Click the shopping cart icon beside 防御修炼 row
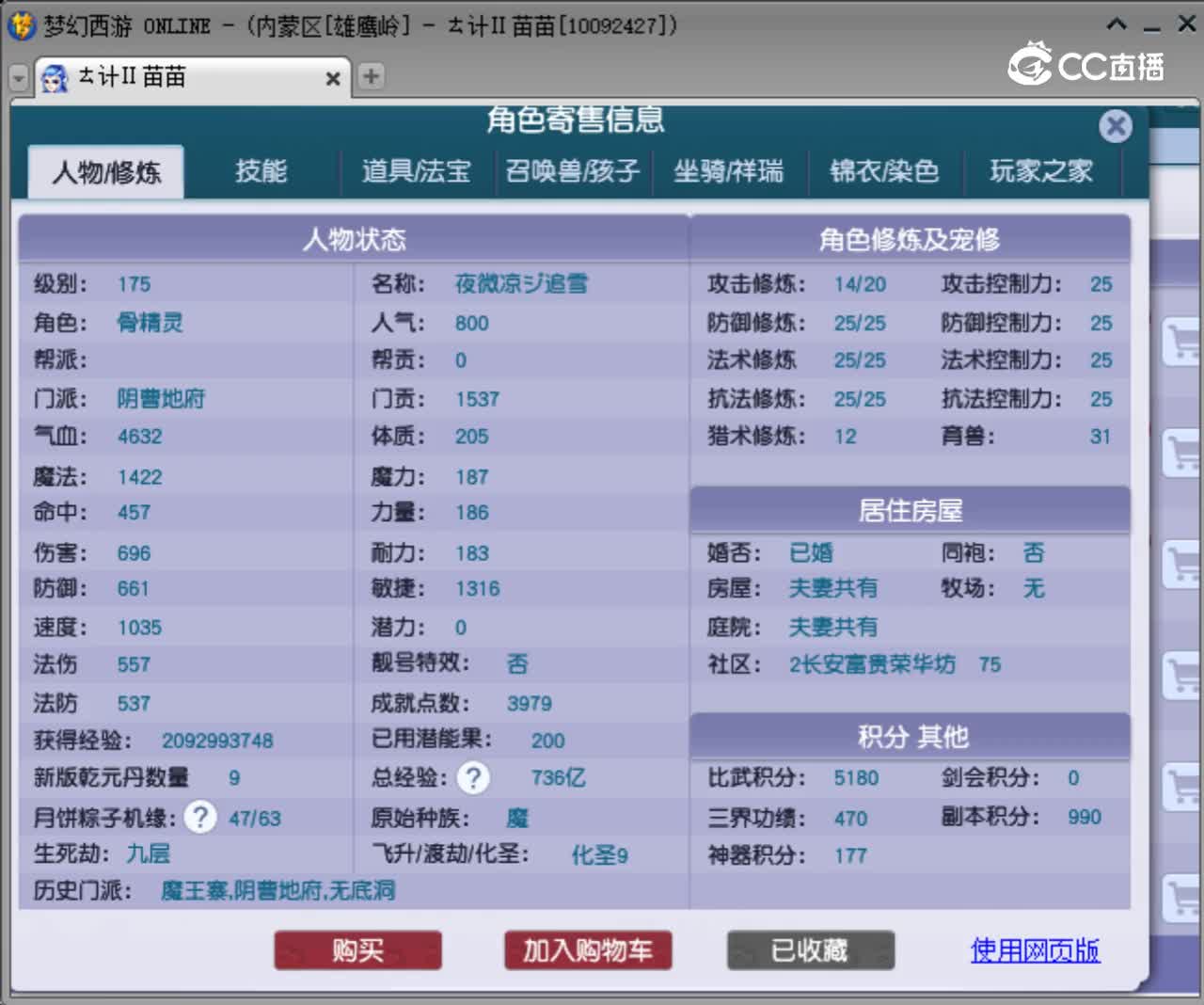 pyautogui.click(x=1181, y=341)
